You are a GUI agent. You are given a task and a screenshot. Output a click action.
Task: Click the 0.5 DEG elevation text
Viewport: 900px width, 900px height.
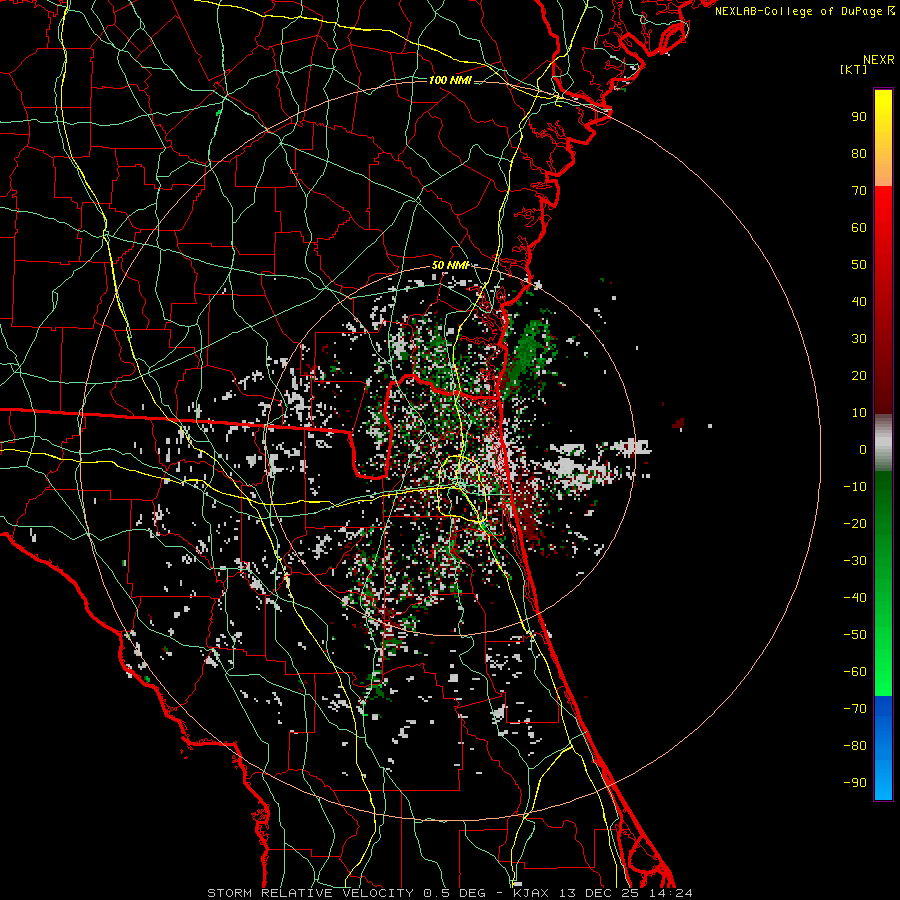coord(454,893)
